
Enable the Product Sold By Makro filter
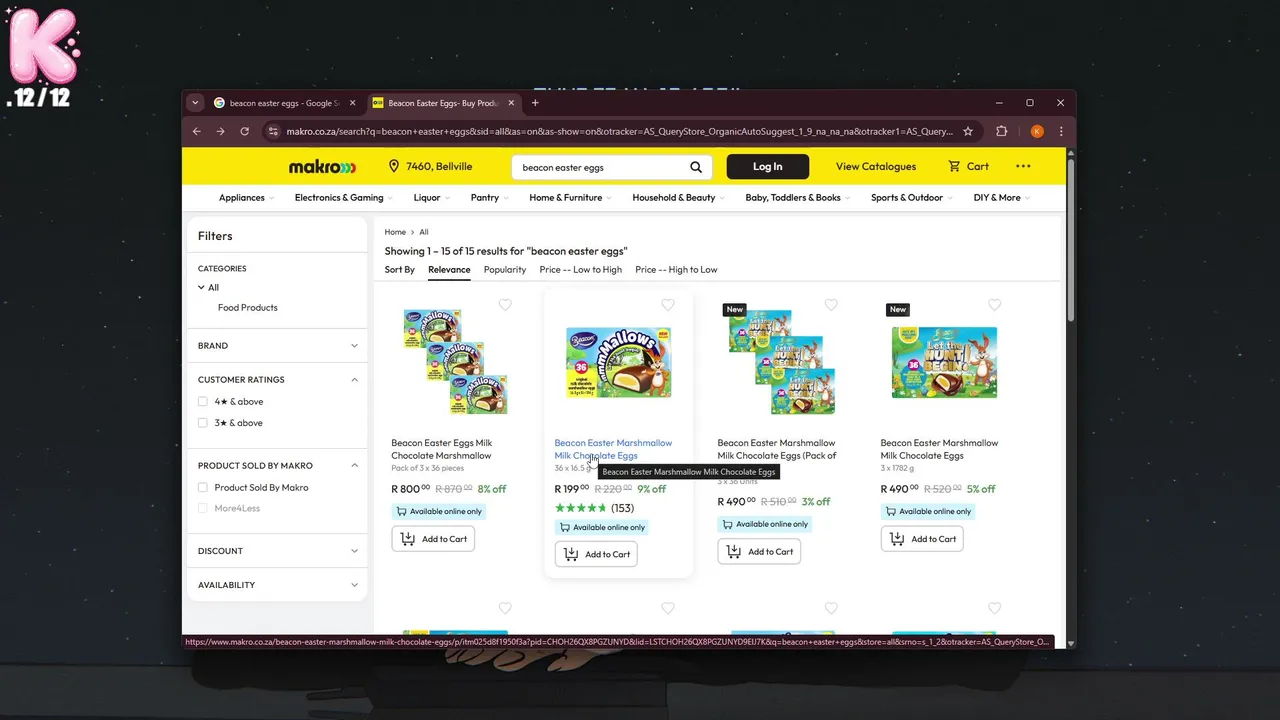click(x=203, y=487)
